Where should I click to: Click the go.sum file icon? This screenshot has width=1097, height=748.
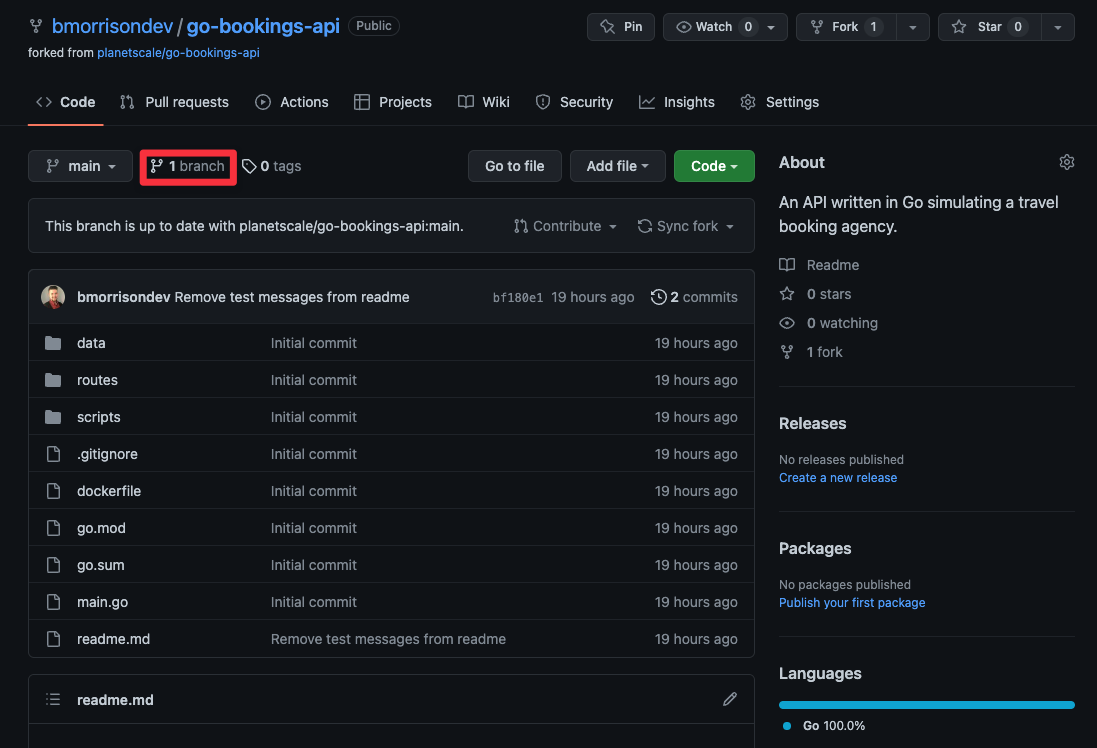[x=53, y=565]
